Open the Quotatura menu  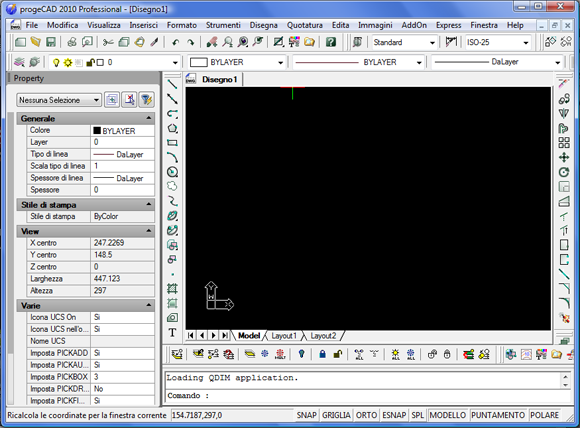click(304, 25)
